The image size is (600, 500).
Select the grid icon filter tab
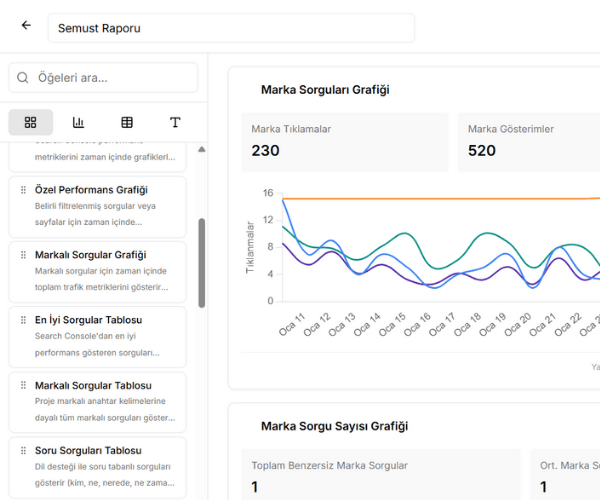pyautogui.click(x=30, y=122)
